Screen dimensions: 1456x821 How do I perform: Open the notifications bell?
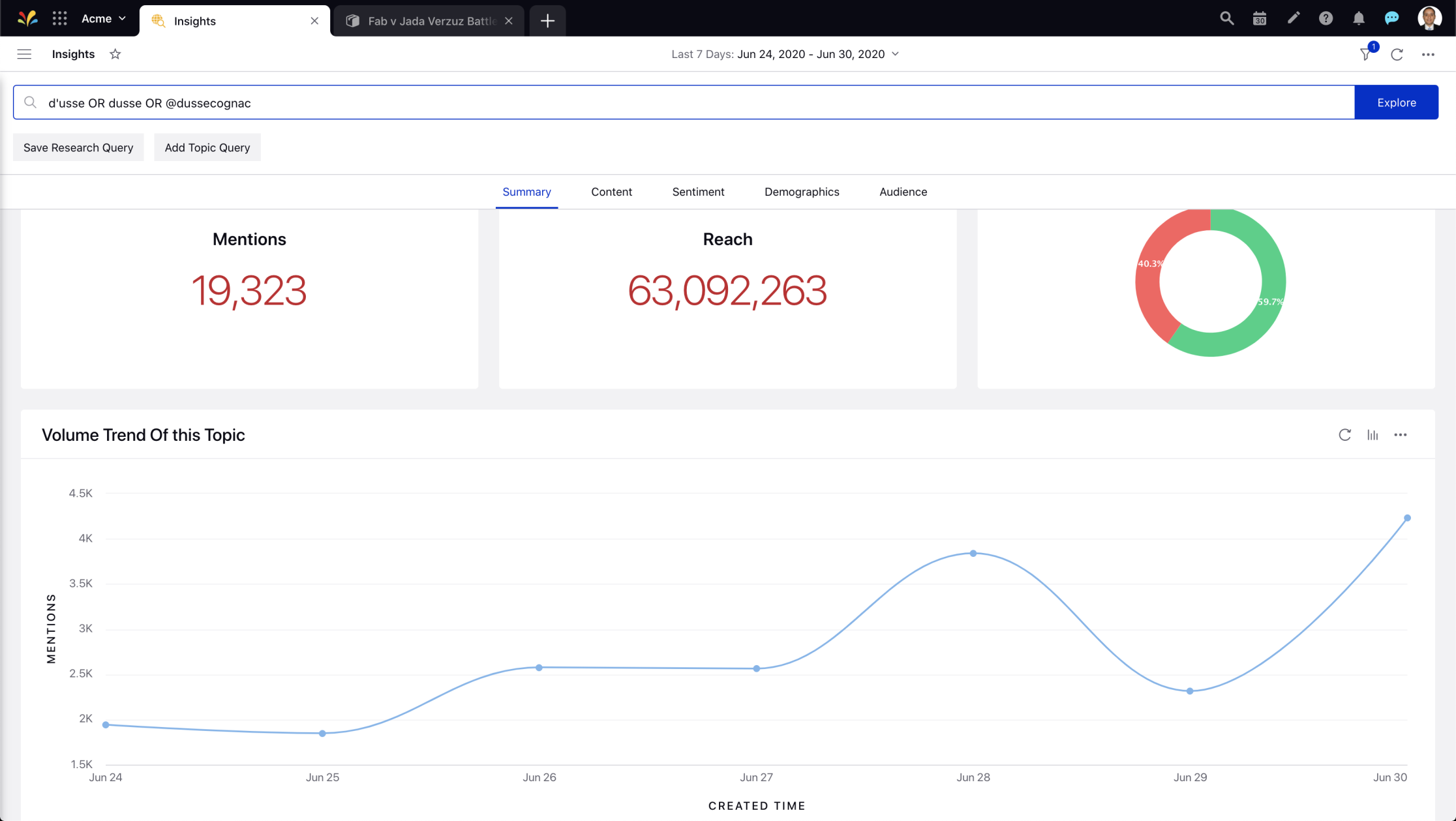[x=1358, y=19]
